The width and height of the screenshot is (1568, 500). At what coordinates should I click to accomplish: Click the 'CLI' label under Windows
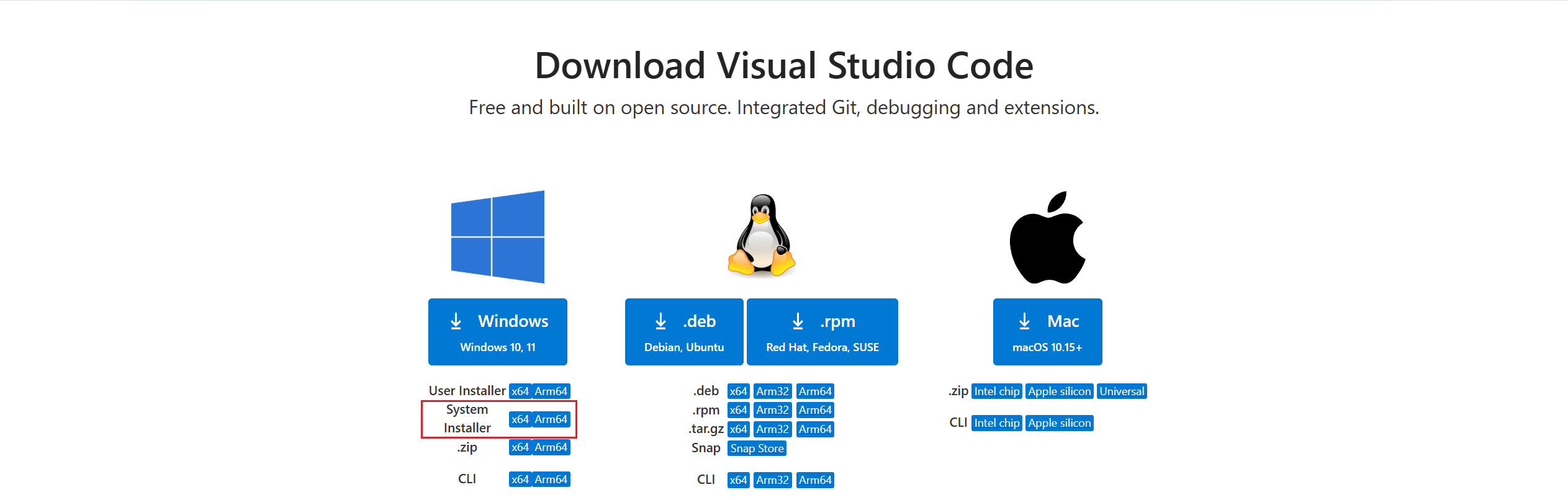coord(467,479)
